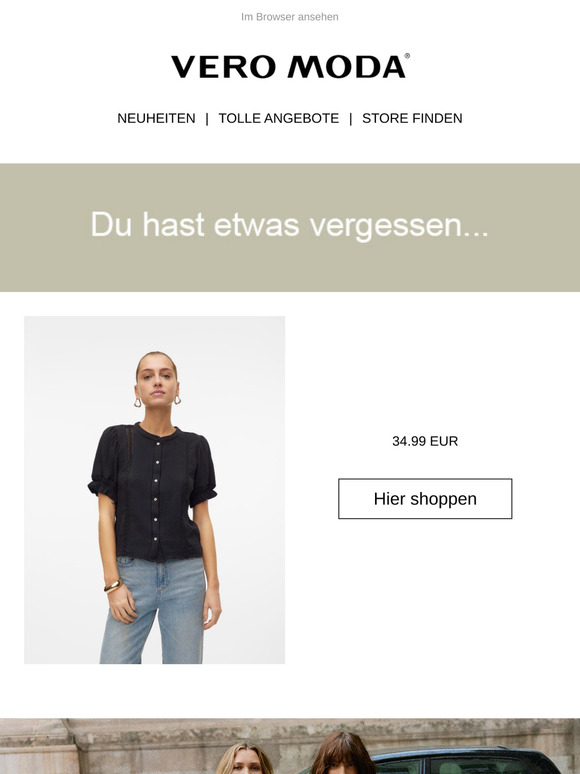Viewport: 580px width, 774px height.
Task: Click the 34.99 EUR price text
Action: click(x=425, y=441)
